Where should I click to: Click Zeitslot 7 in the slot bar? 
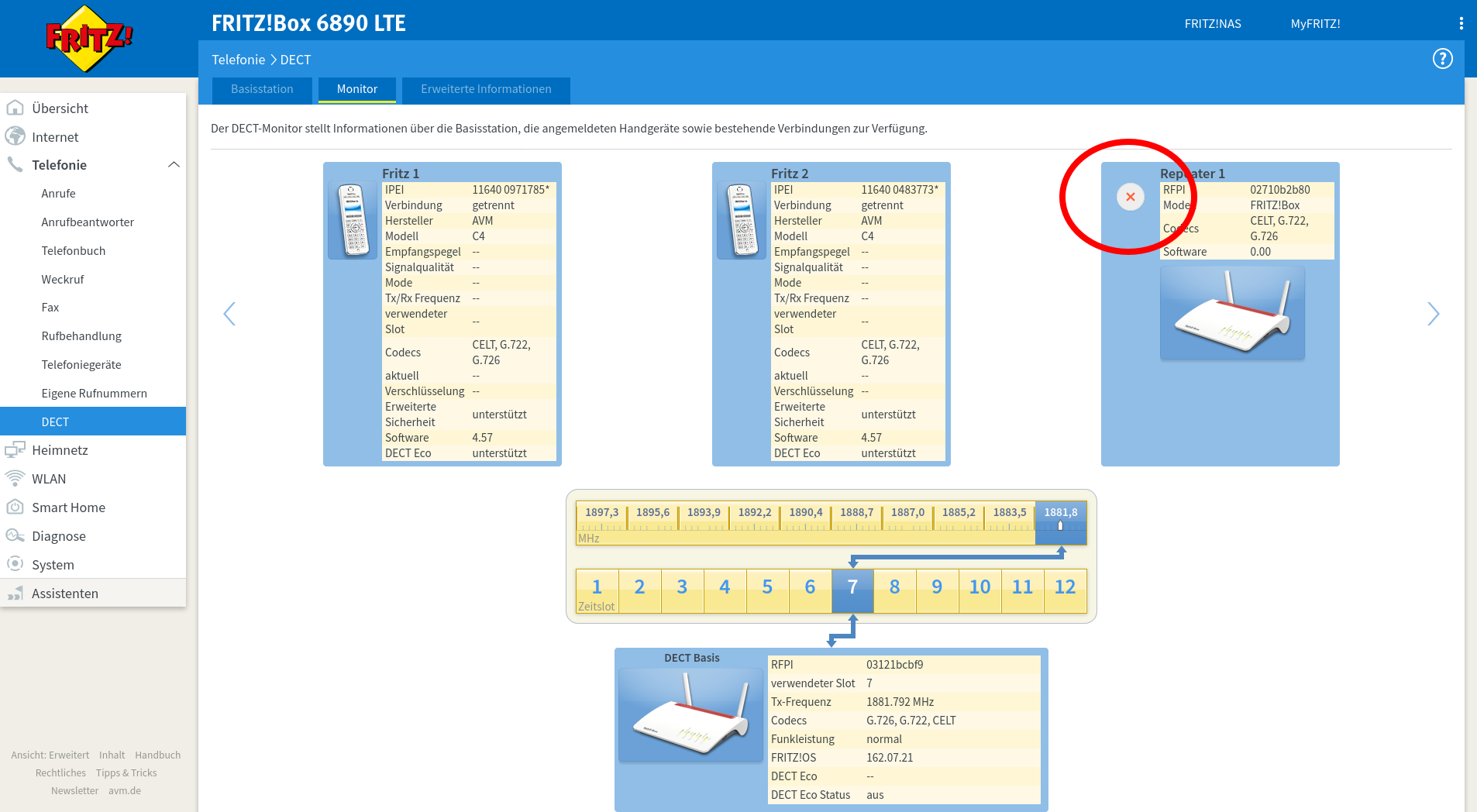coord(852,591)
